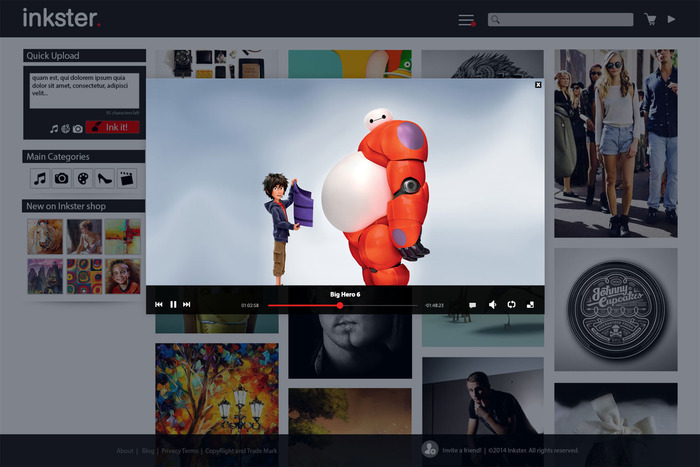Open the shopping cart
The image size is (700, 467).
tap(650, 19)
